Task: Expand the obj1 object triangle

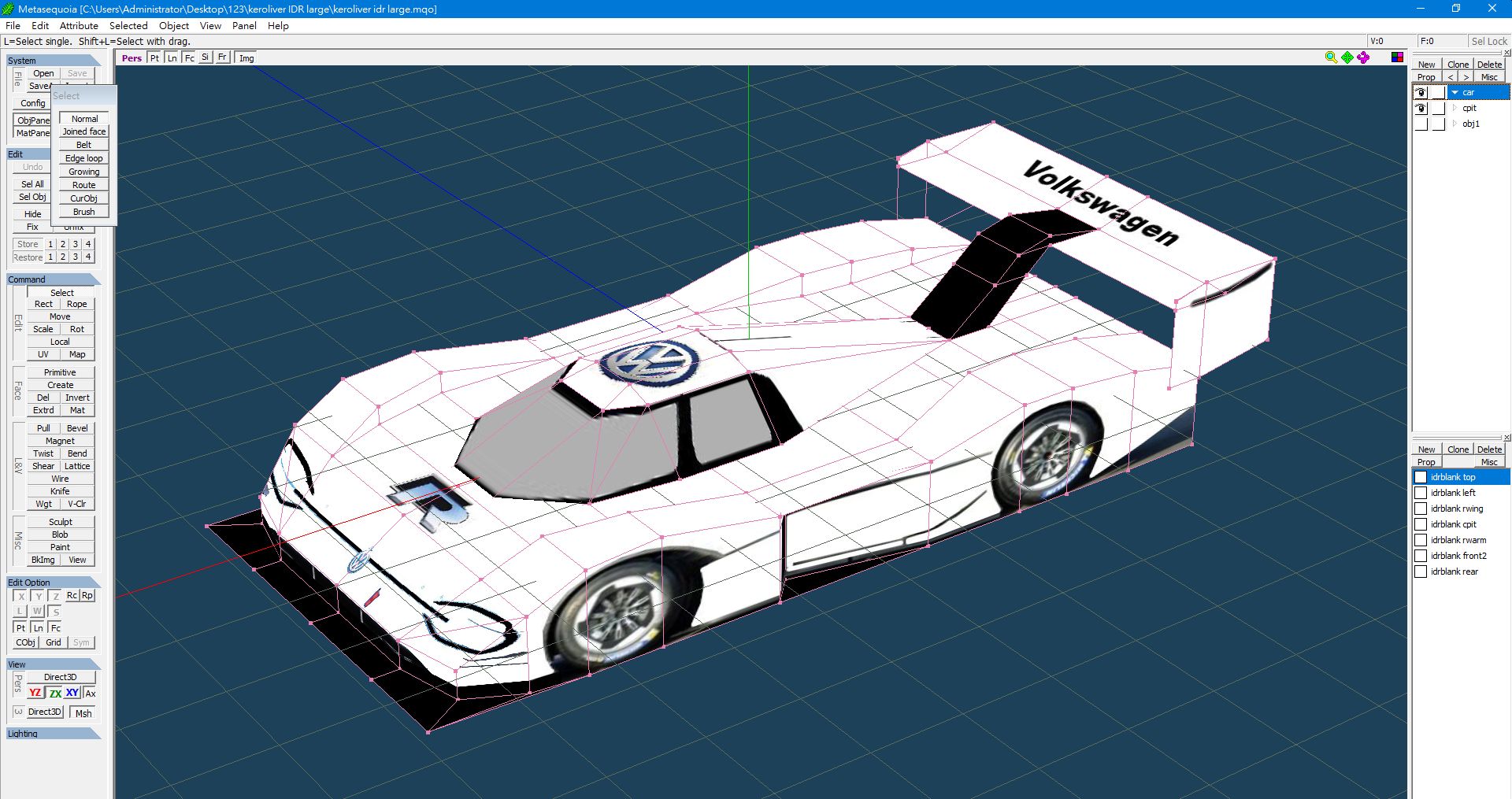Action: pyautogui.click(x=1455, y=124)
